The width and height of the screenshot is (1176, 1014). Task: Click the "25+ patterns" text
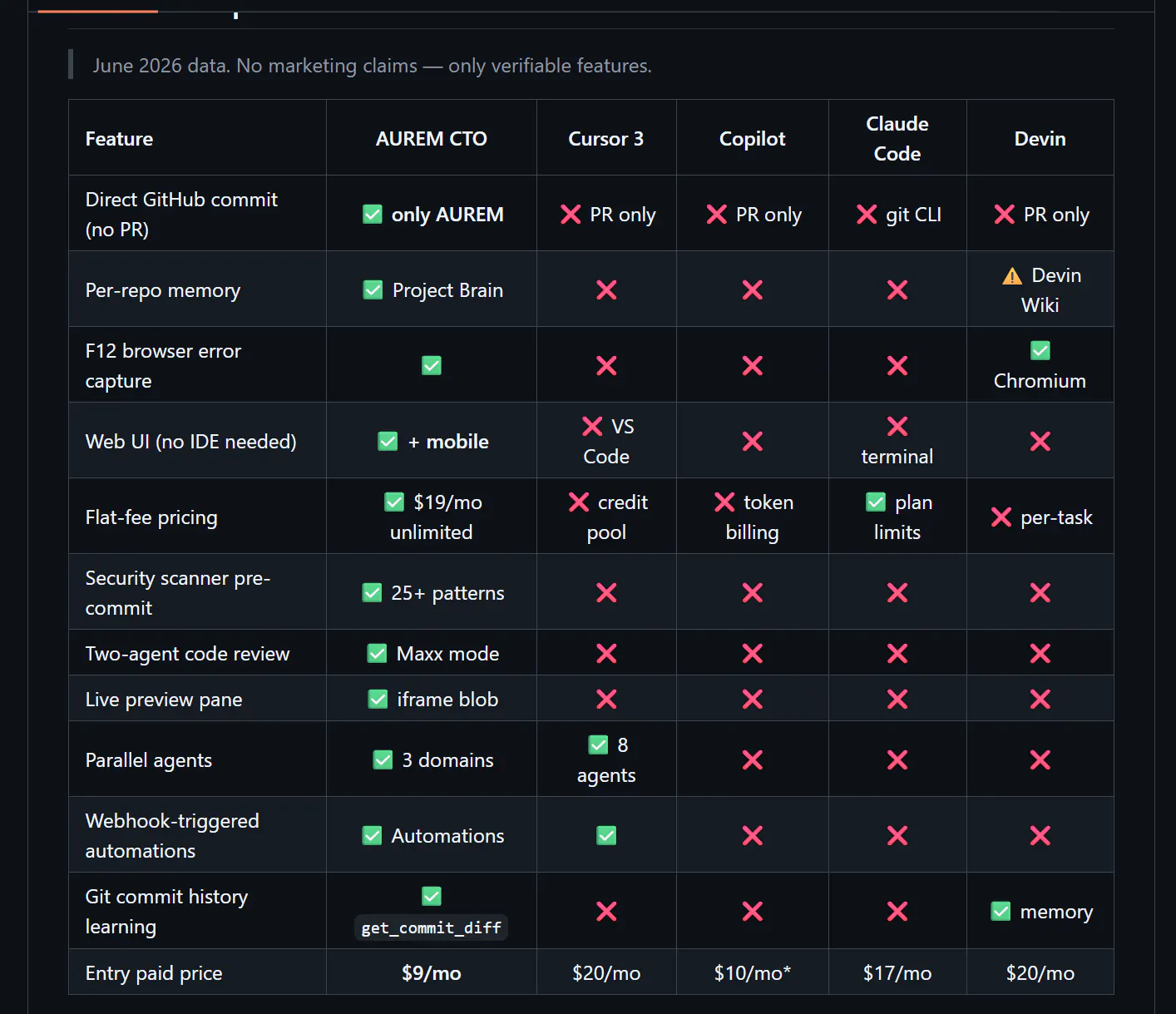pos(448,593)
